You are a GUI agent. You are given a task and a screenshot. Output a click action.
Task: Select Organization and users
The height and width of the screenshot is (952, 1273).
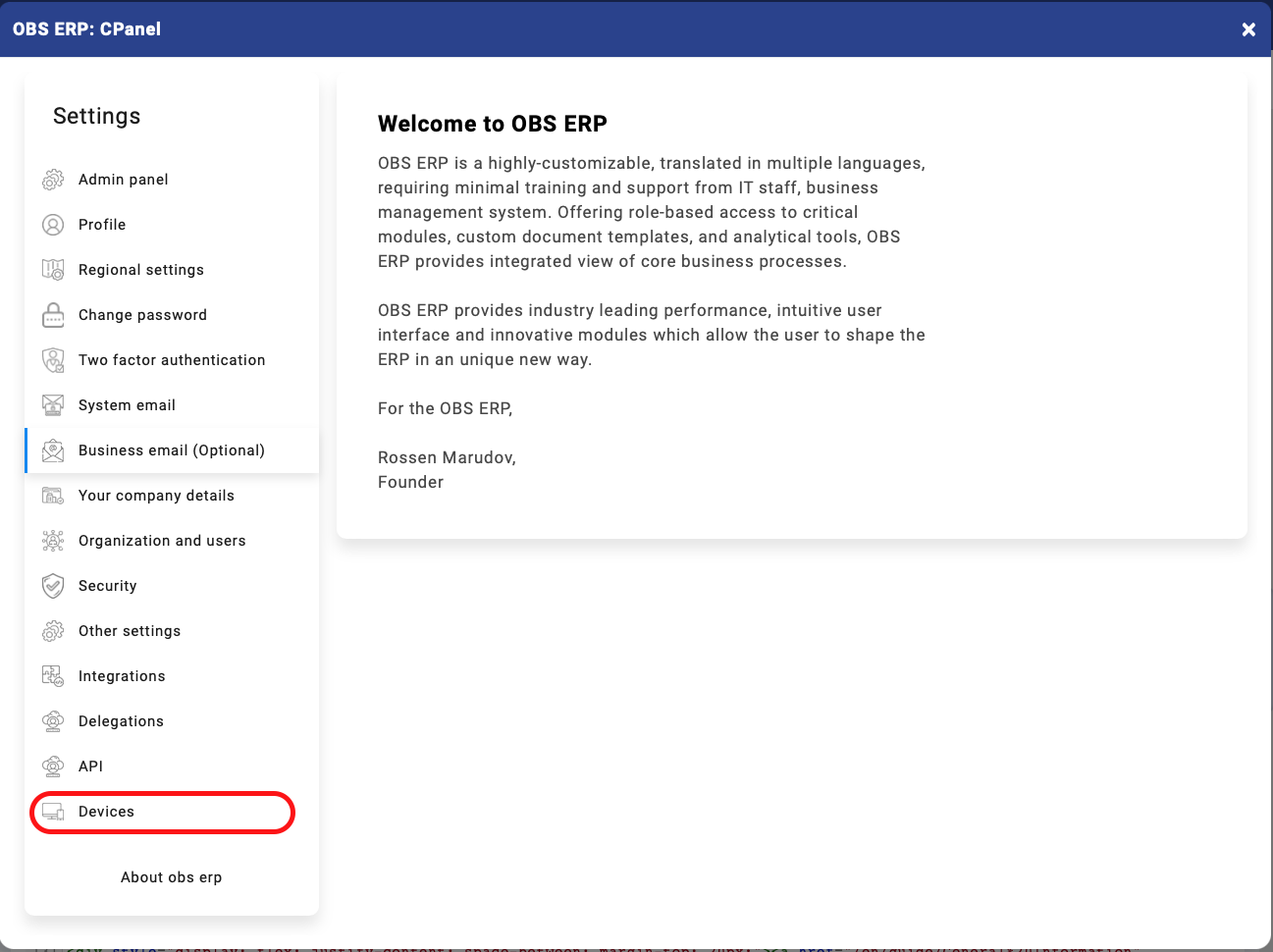coord(172,541)
